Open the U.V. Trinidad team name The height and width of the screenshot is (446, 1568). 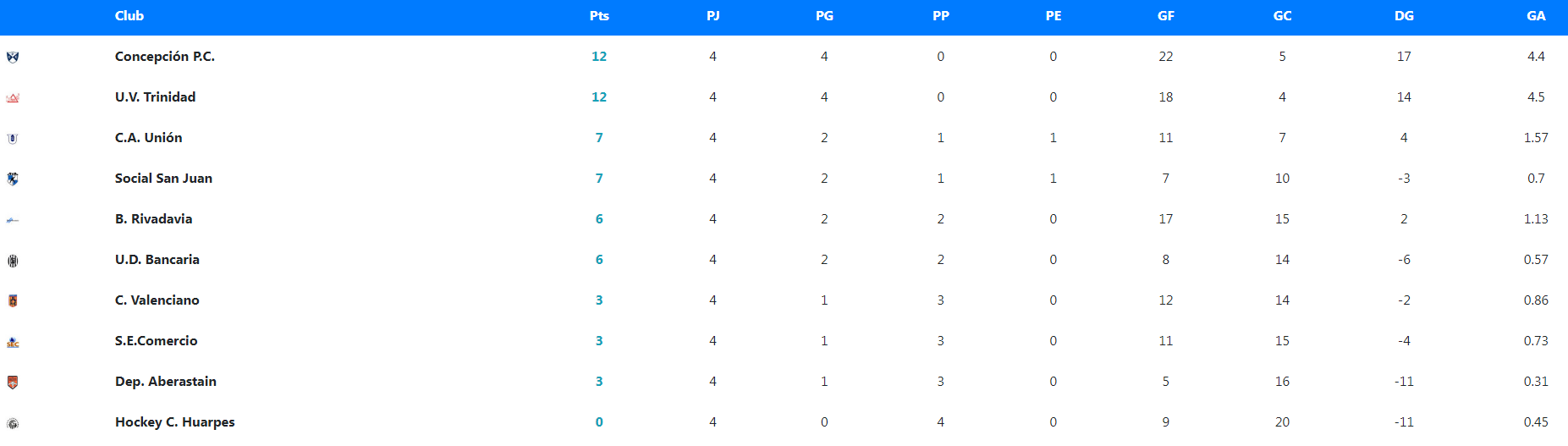(155, 97)
